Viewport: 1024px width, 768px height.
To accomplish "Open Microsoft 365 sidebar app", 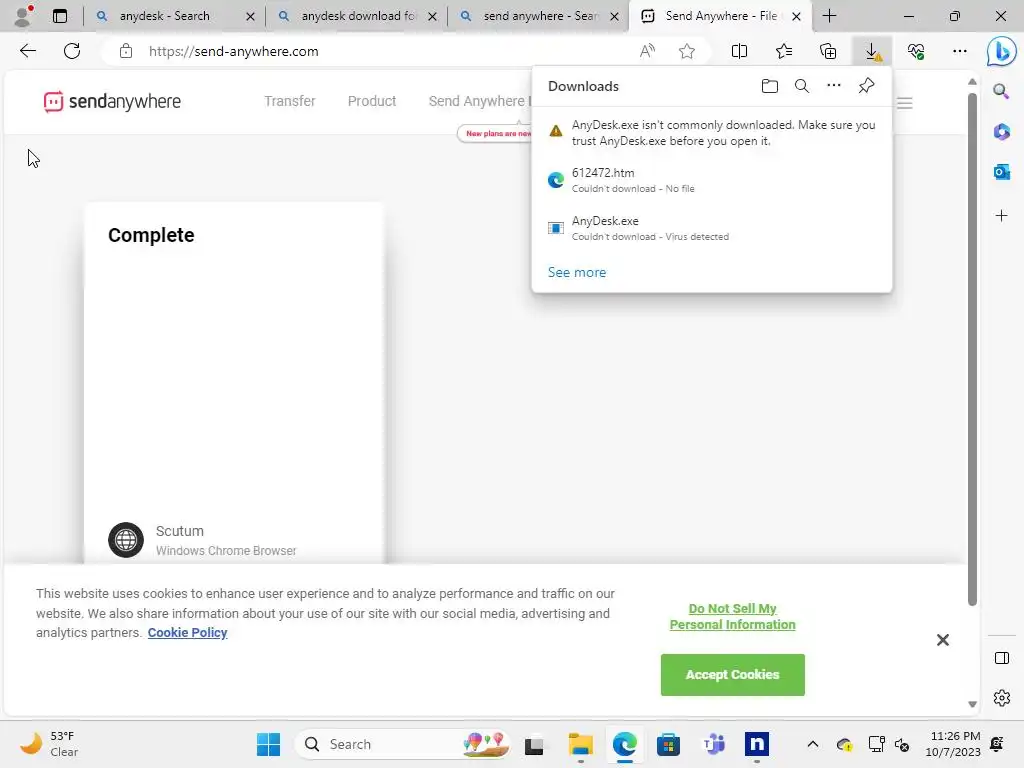I will point(1001,132).
